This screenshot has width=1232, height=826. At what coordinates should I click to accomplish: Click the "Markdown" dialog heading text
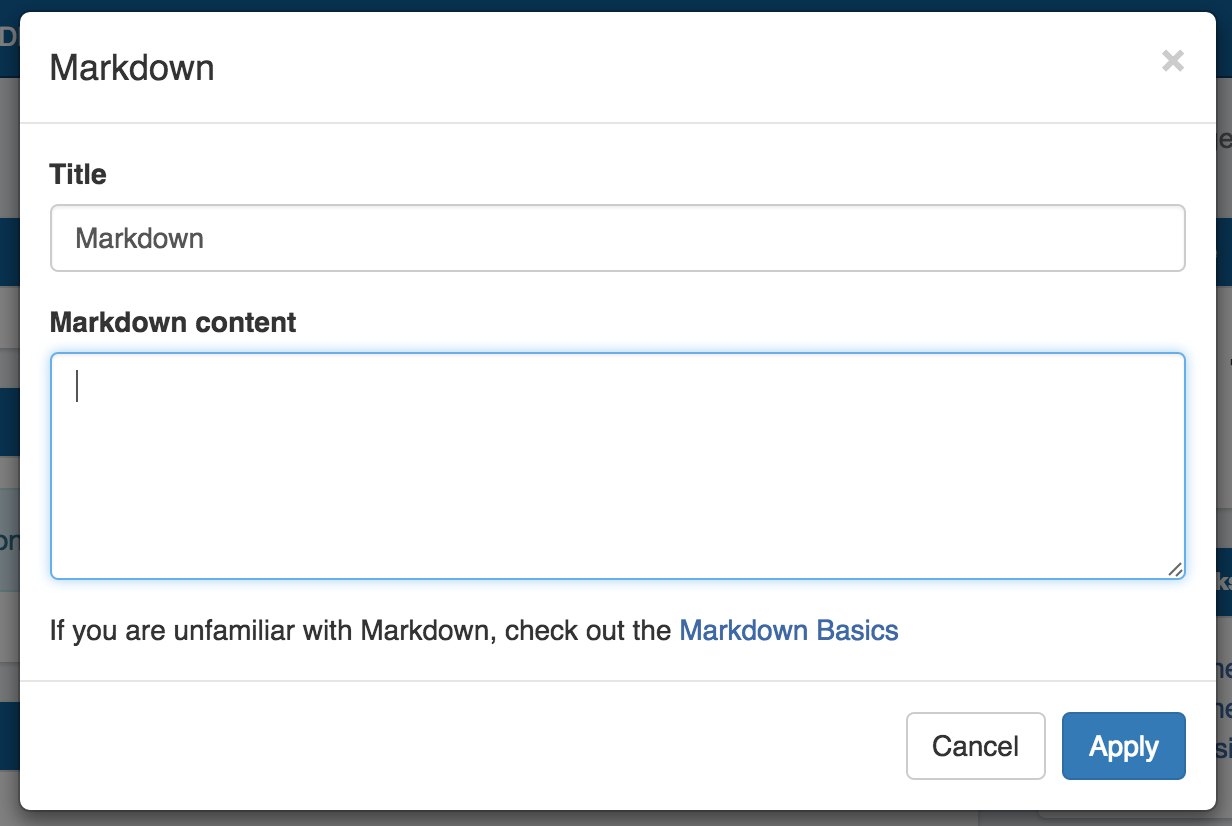pyautogui.click(x=132, y=68)
